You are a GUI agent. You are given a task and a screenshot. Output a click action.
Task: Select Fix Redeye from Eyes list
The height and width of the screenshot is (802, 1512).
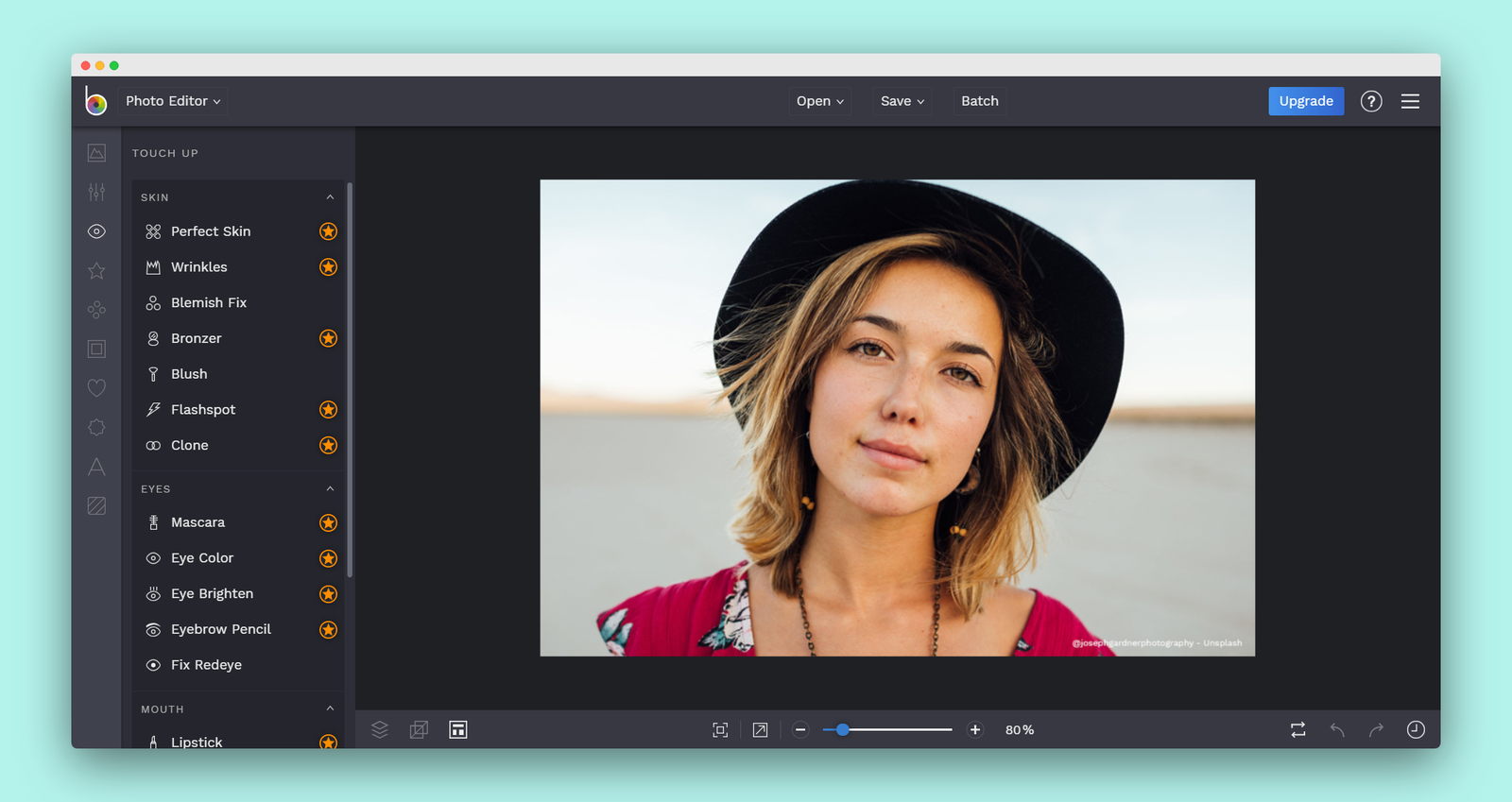pos(206,665)
